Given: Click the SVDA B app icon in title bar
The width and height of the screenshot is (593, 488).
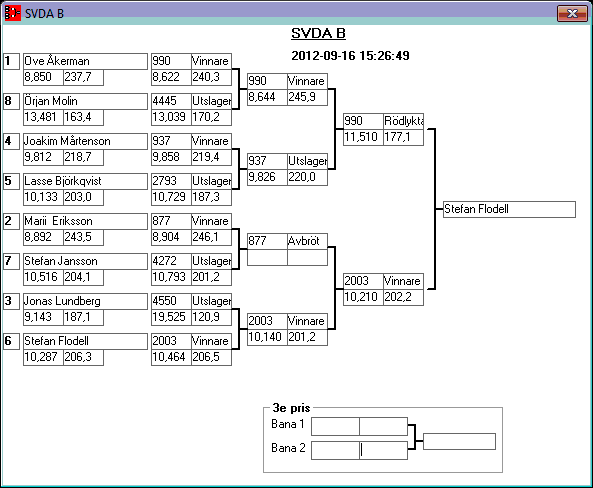Looking at the screenshot, I should pyautogui.click(x=12, y=13).
